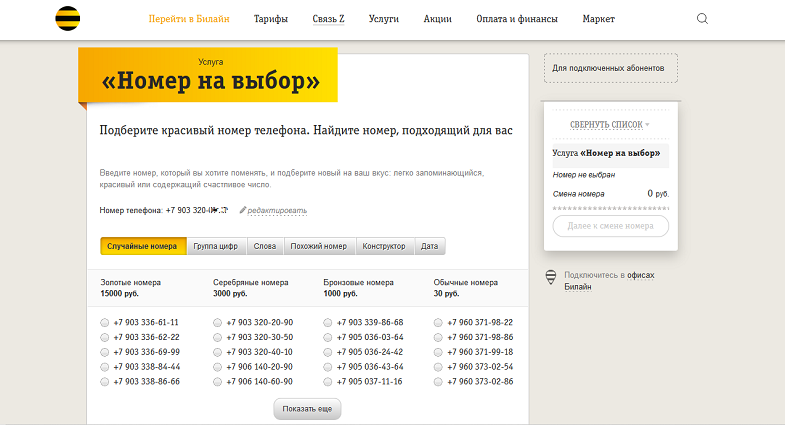The image size is (785, 425).
Task: Open the Услуги menu item
Action: [x=384, y=19]
